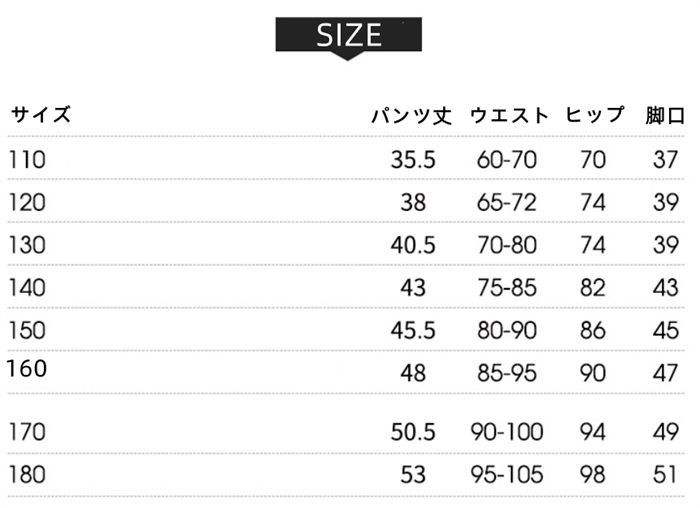Select the size 130 row label
This screenshot has height=508, width=700.
[28, 244]
